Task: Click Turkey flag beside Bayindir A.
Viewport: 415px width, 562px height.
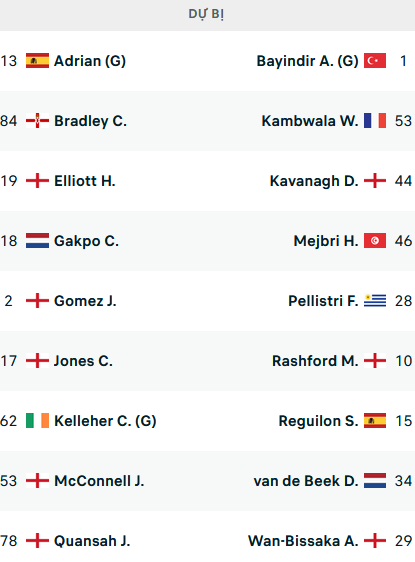Action: coord(375,61)
